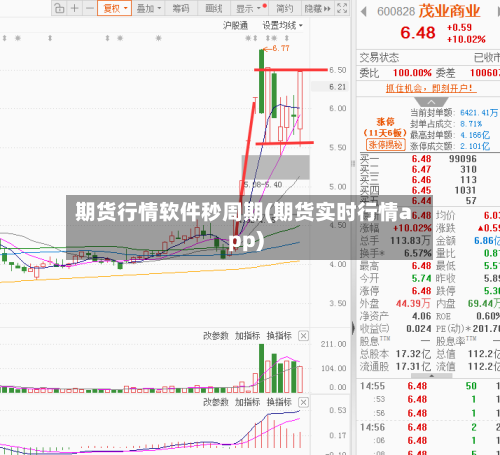Click 加指标 in the bottom indicator panel
Image resolution: width=500 pixels, height=455 pixels.
[x=247, y=402]
